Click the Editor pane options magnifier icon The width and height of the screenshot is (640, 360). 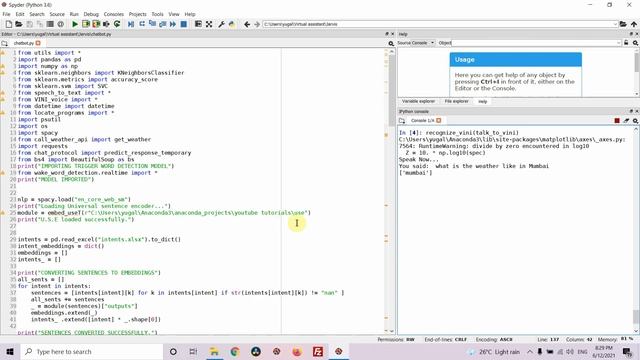pyautogui.click(x=391, y=43)
